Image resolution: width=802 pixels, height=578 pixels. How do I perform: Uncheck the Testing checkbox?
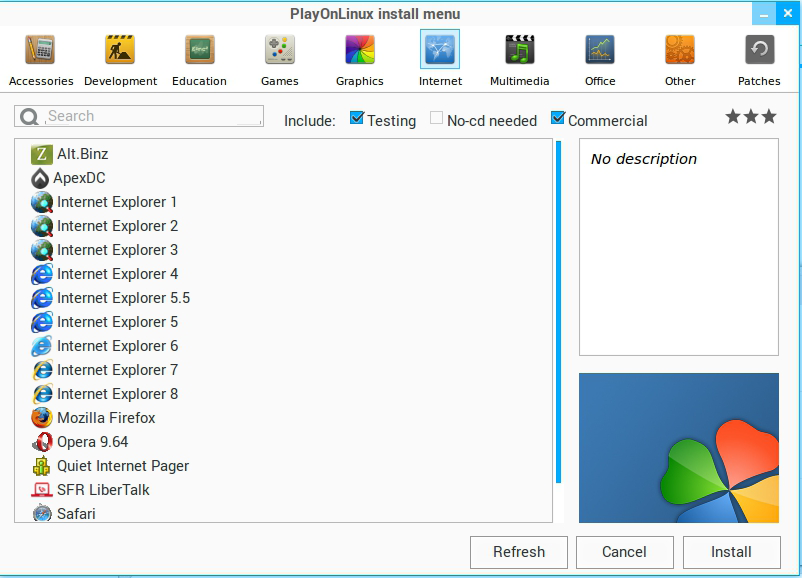(x=357, y=118)
